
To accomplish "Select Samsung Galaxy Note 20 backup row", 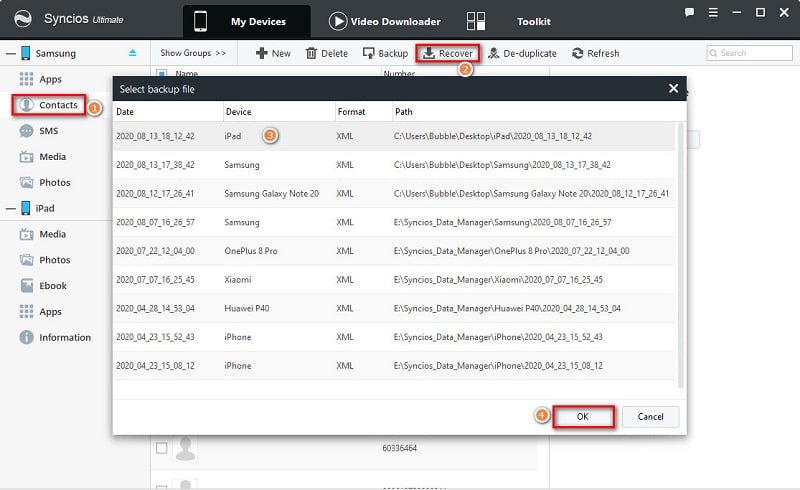I will tap(394, 193).
